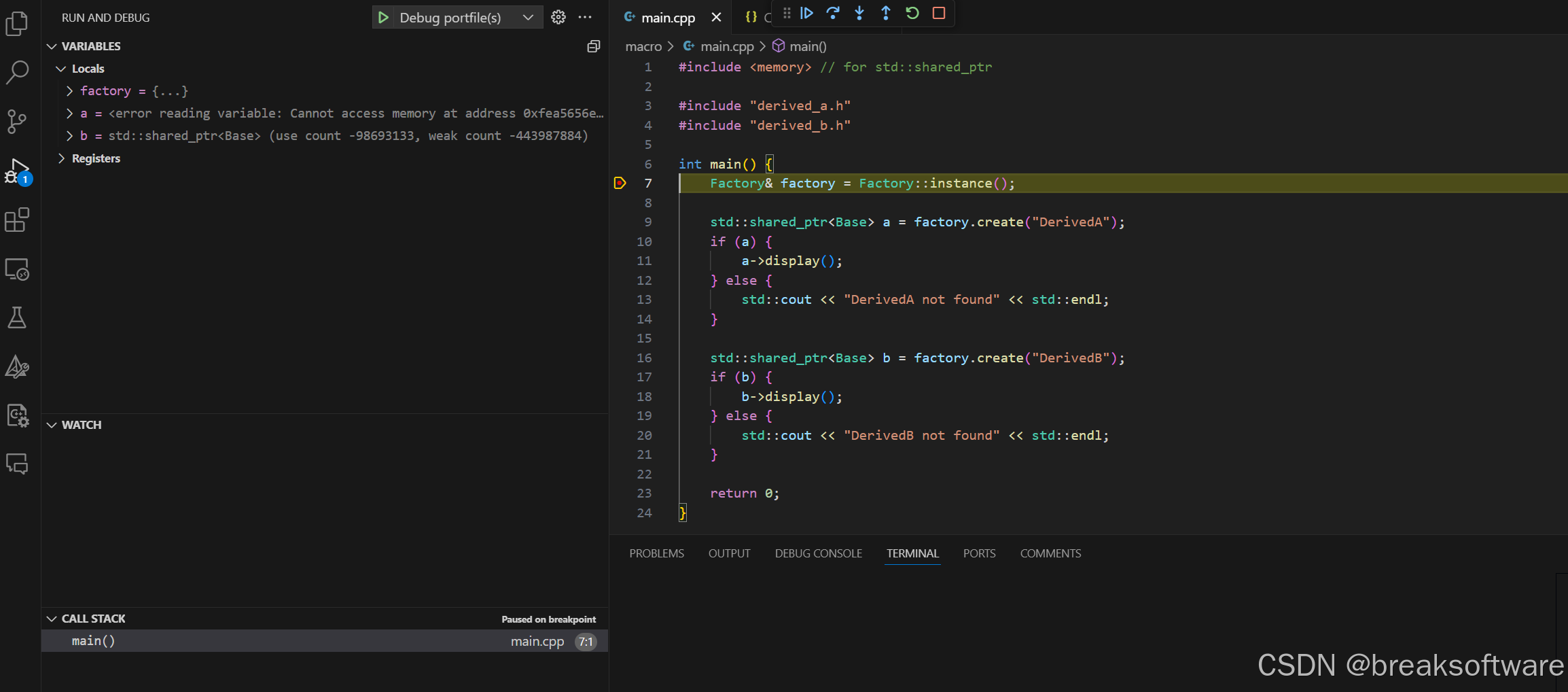Open the Testing flask icon
This screenshot has height=692, width=1568.
(x=17, y=317)
